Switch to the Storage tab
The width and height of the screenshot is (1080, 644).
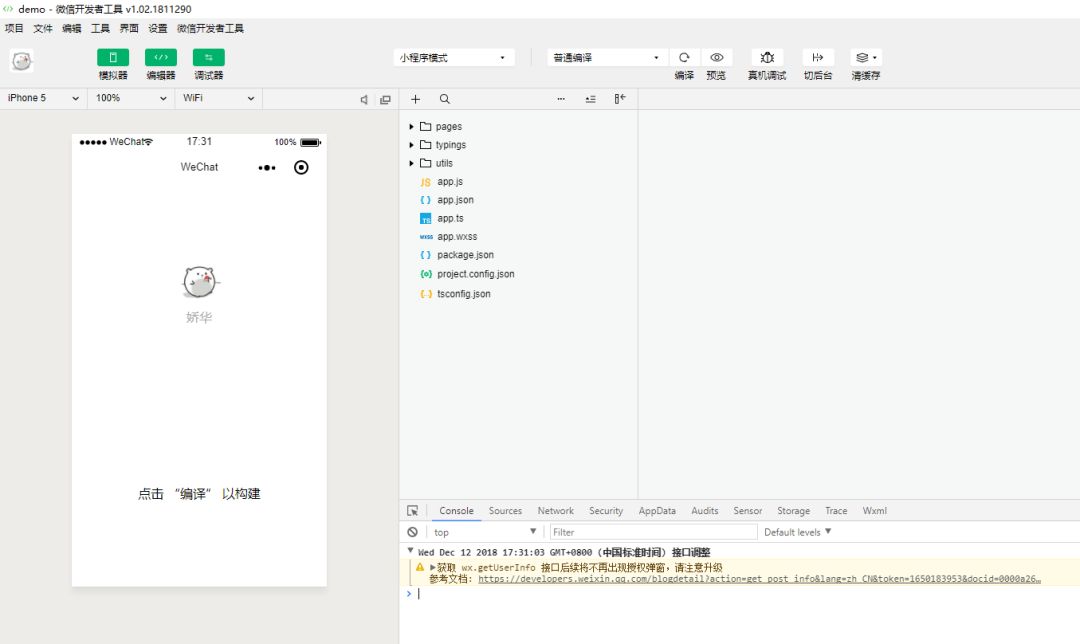pos(793,510)
